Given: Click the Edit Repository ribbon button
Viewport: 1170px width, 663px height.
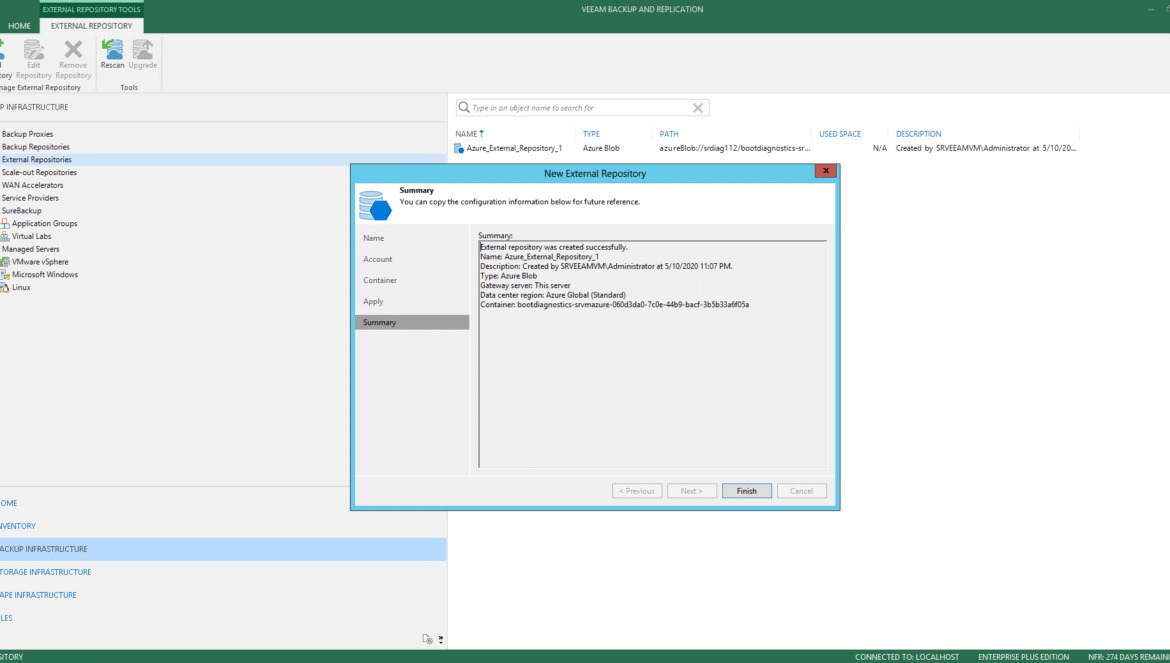Looking at the screenshot, I should [34, 59].
